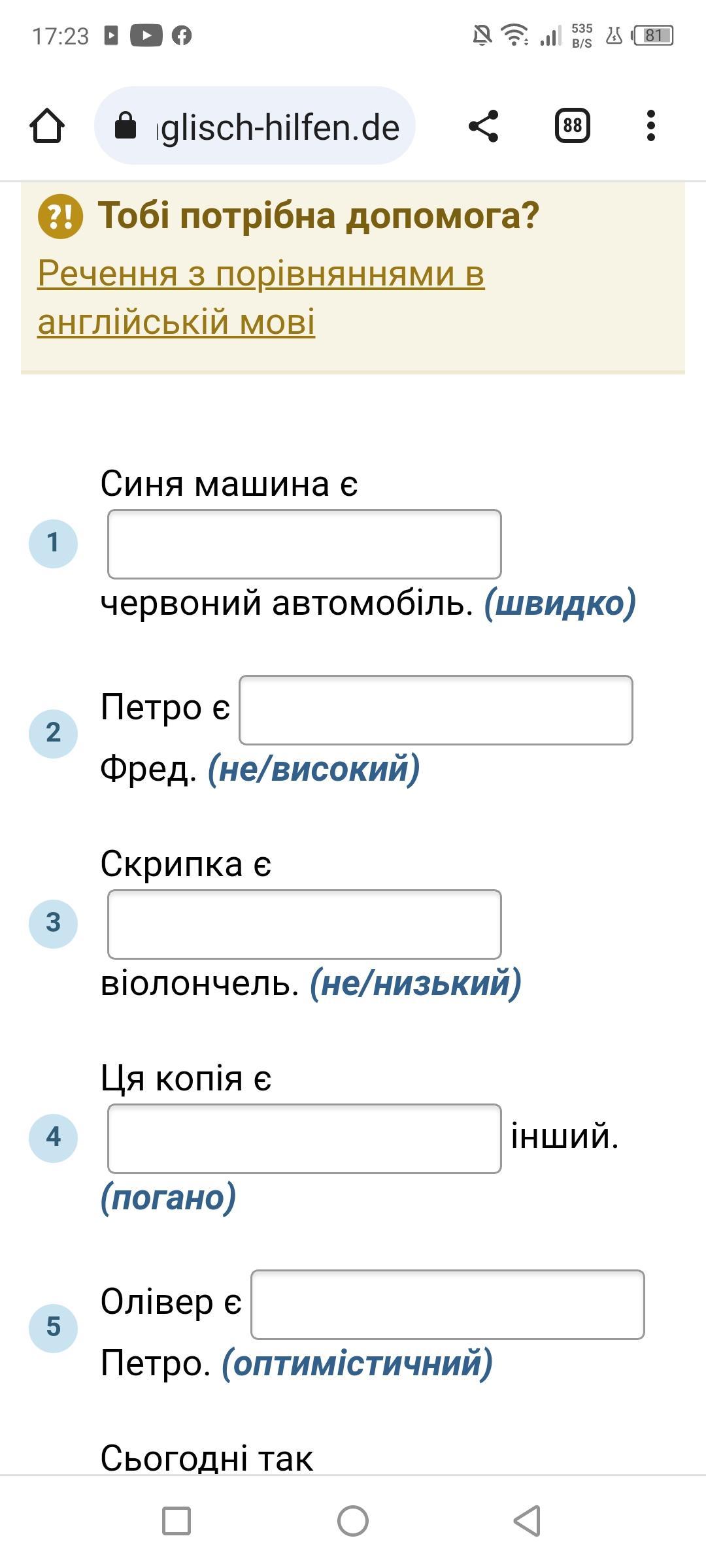Tap the question number 4 badge
This screenshot has width=706, height=1568.
point(54,1138)
